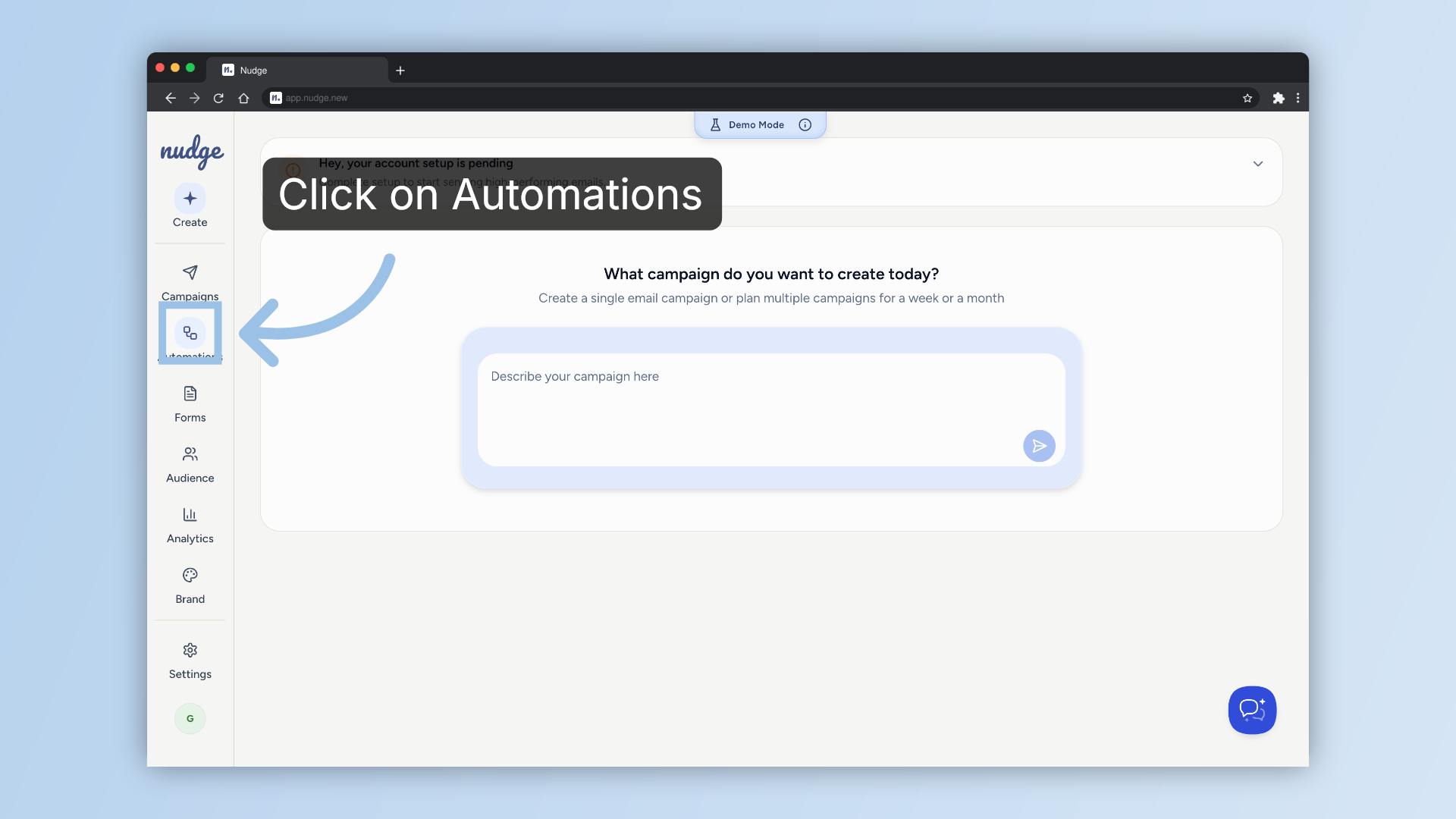Open the Audience people icon
The height and width of the screenshot is (819, 1456).
click(190, 454)
